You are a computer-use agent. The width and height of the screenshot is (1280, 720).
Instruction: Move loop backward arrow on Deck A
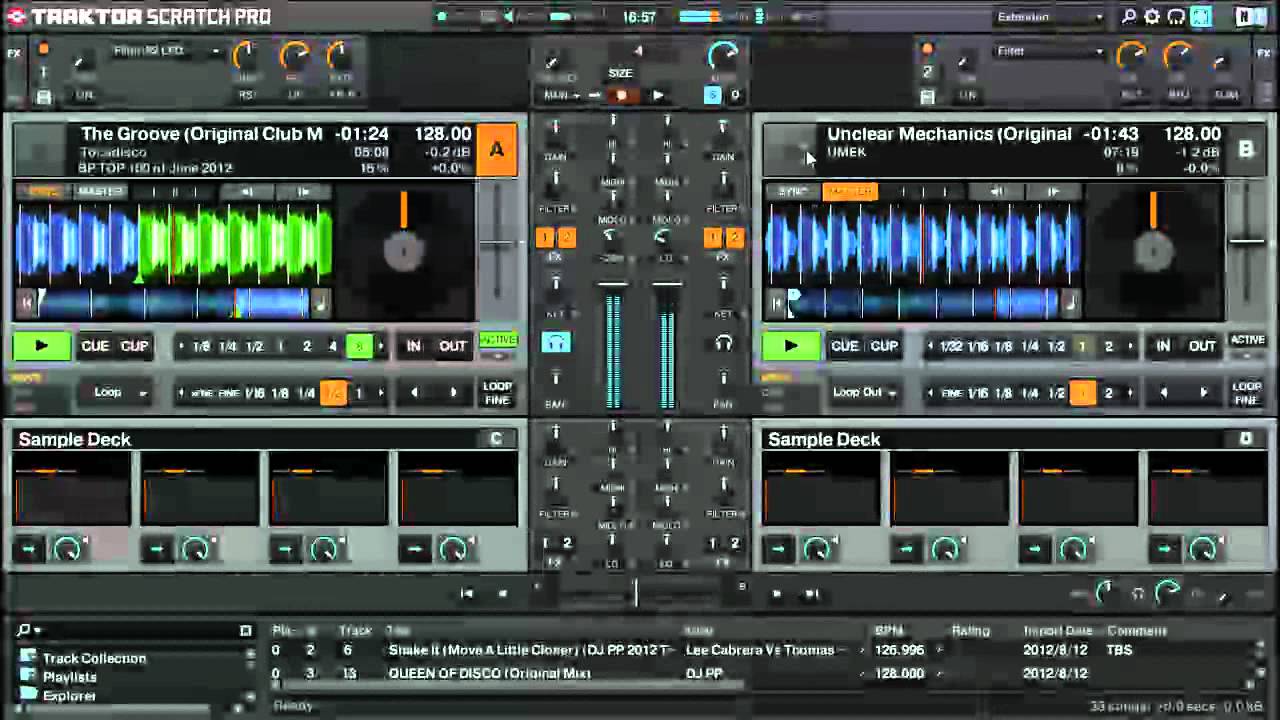point(414,393)
